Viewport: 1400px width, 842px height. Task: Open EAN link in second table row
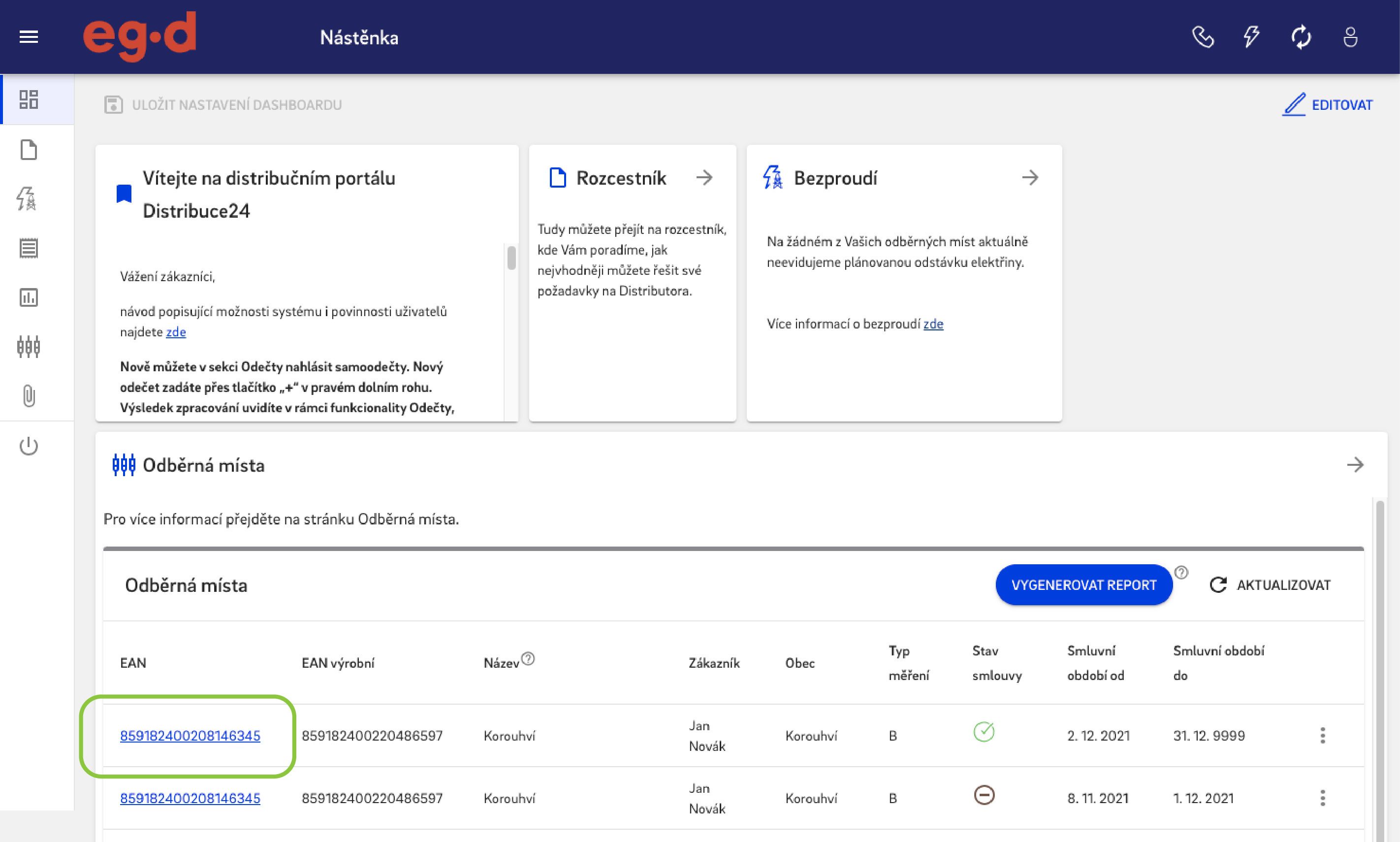[x=190, y=798]
